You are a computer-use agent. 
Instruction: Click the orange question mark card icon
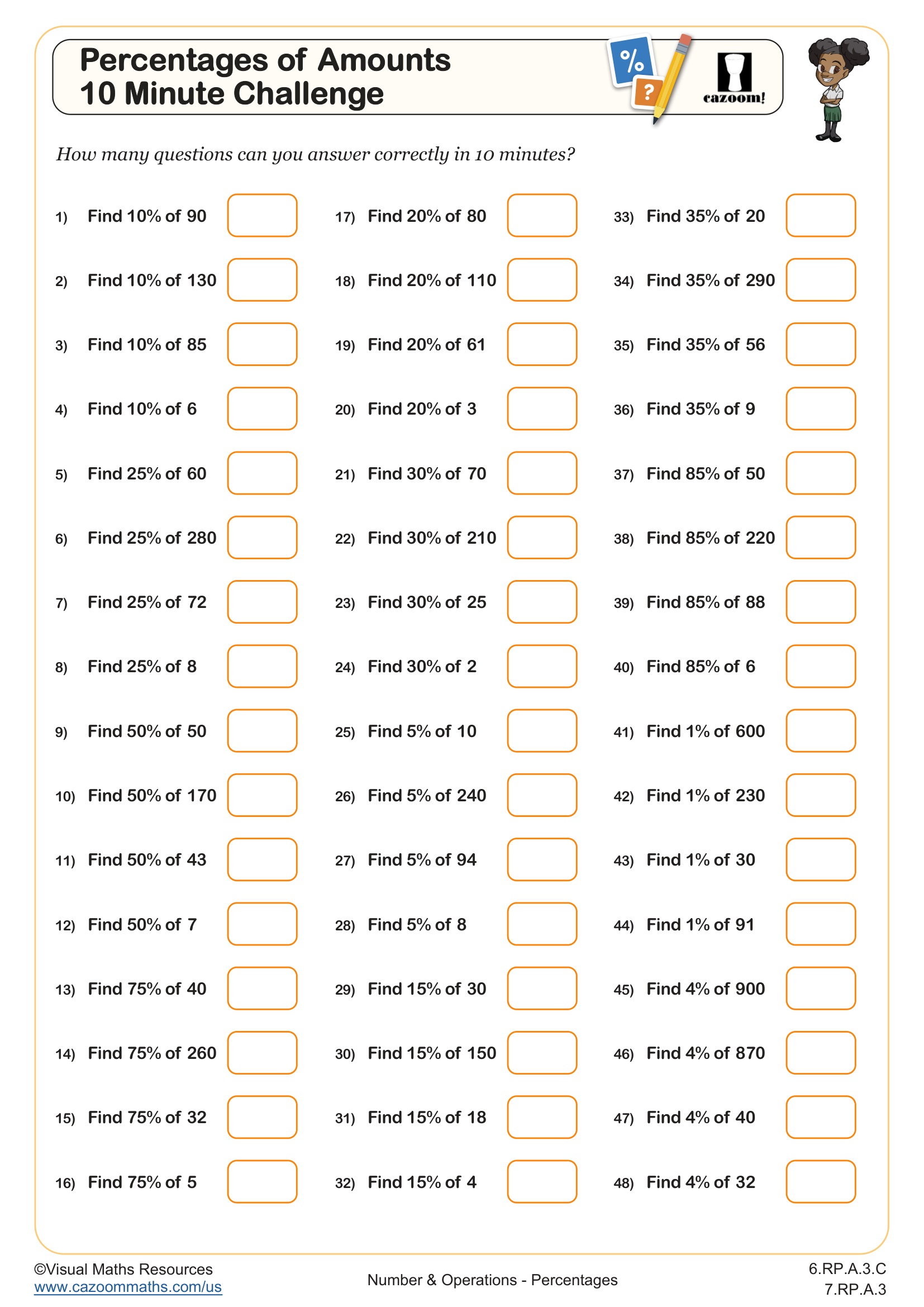647,92
